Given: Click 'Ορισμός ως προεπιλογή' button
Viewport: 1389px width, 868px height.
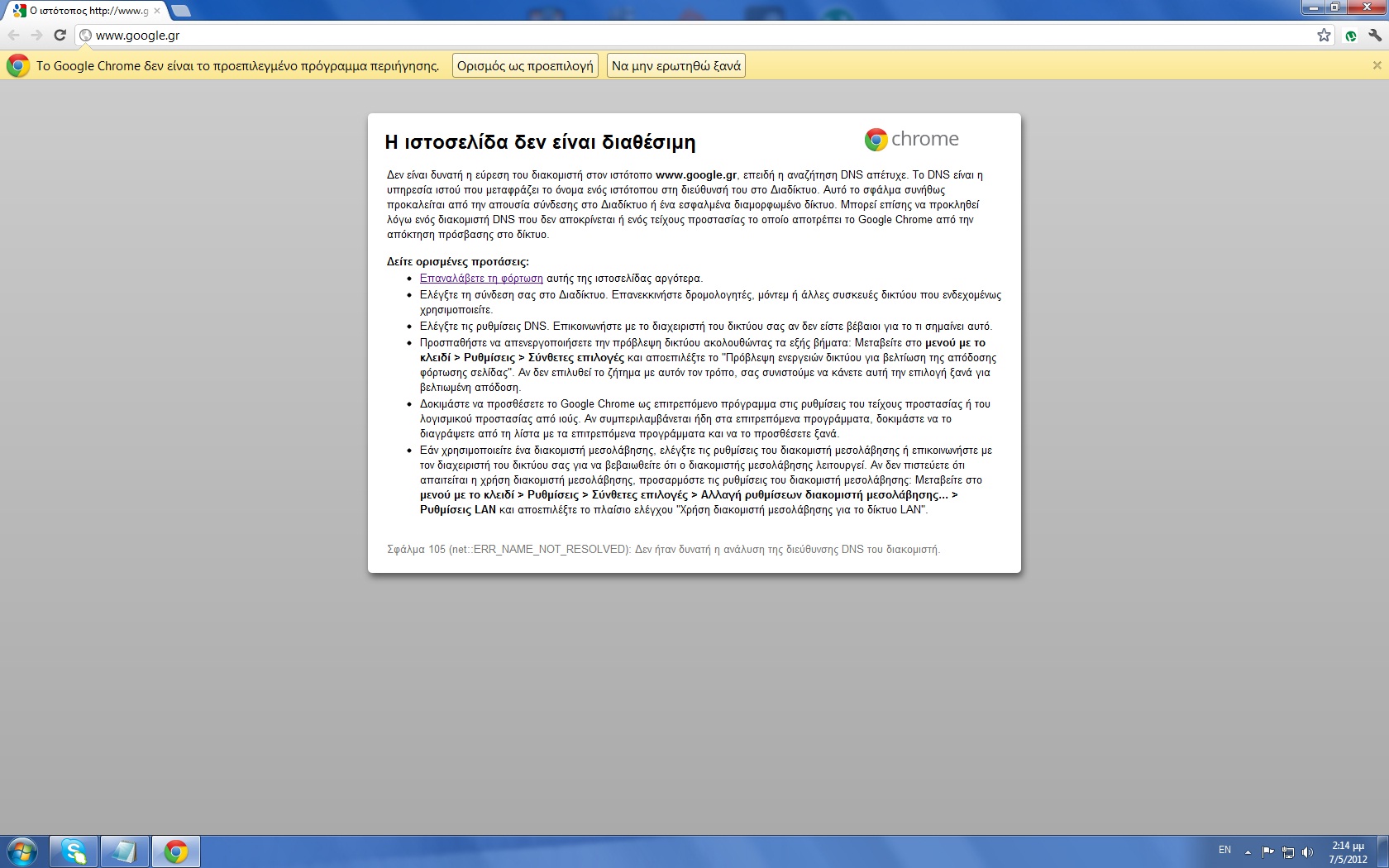Looking at the screenshot, I should [525, 66].
